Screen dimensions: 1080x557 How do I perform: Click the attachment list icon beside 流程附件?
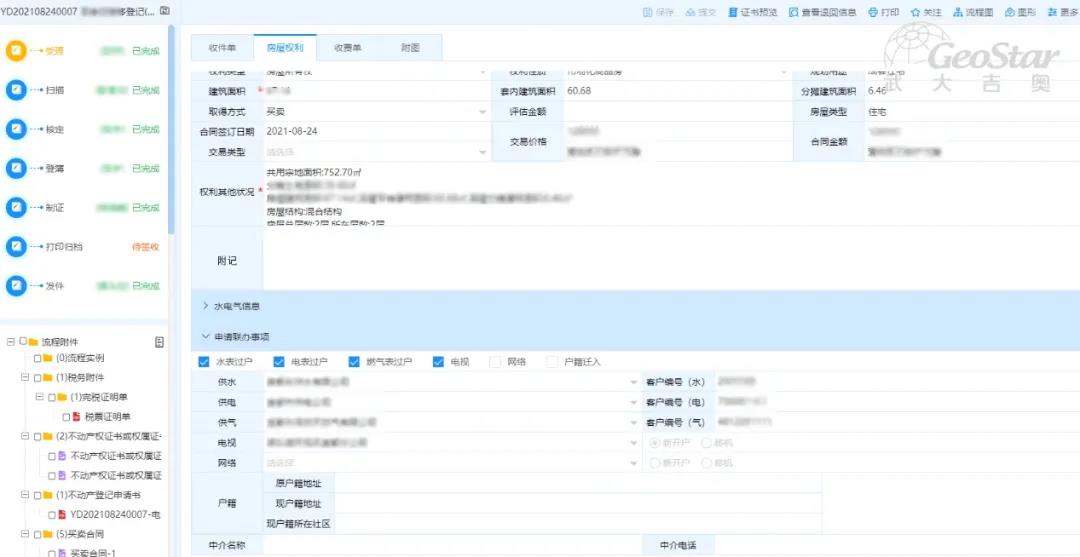click(159, 342)
